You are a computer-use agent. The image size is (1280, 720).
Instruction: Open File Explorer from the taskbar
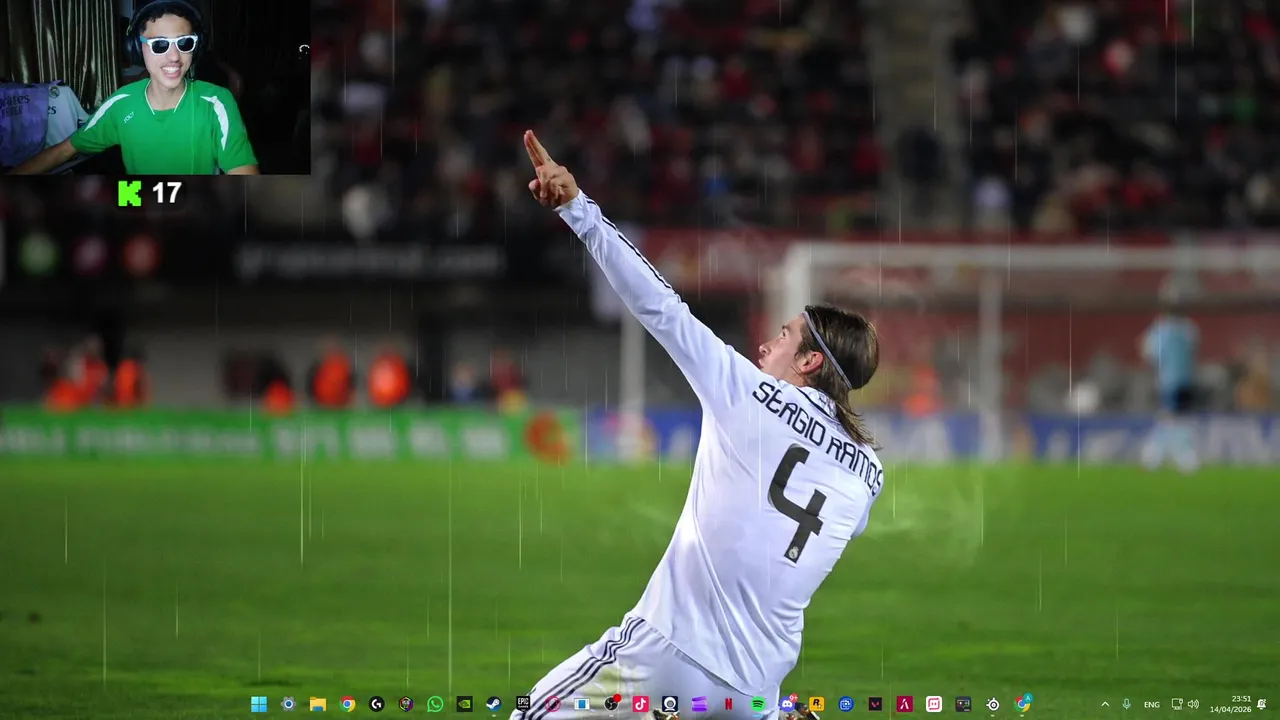pyautogui.click(x=318, y=704)
